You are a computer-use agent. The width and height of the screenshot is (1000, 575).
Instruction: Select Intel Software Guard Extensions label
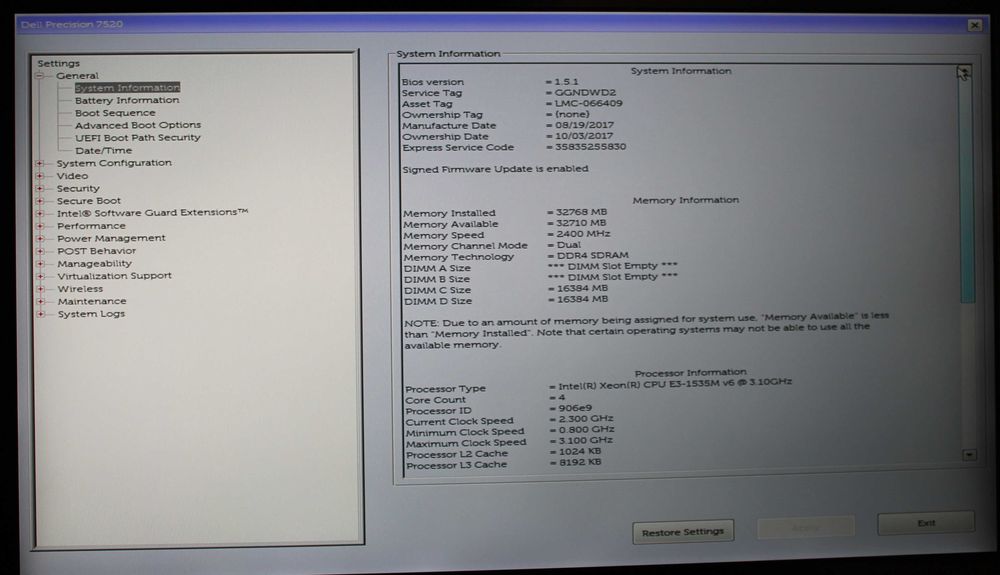152,213
